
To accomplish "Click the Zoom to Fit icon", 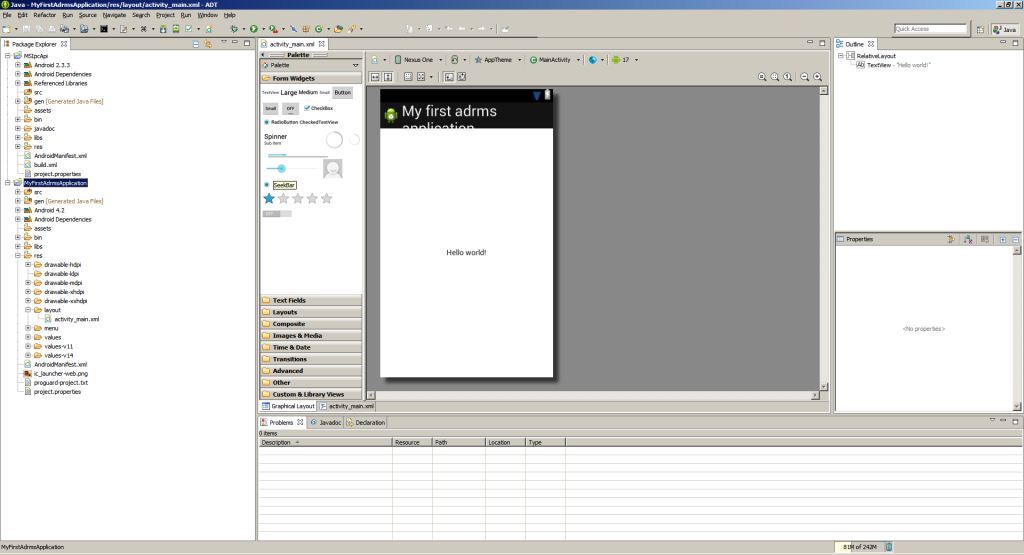I will 775,76.
